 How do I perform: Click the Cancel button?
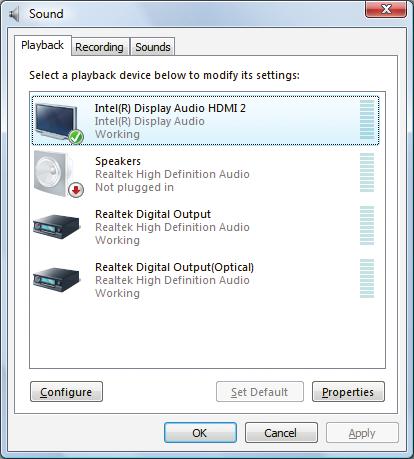point(281,433)
